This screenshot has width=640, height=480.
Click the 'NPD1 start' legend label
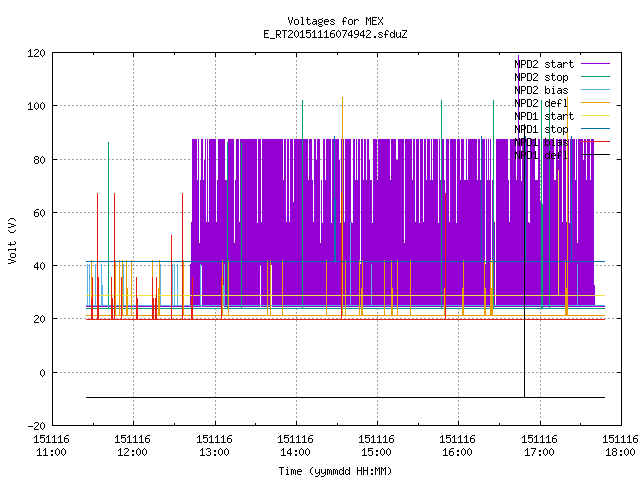coord(544,116)
